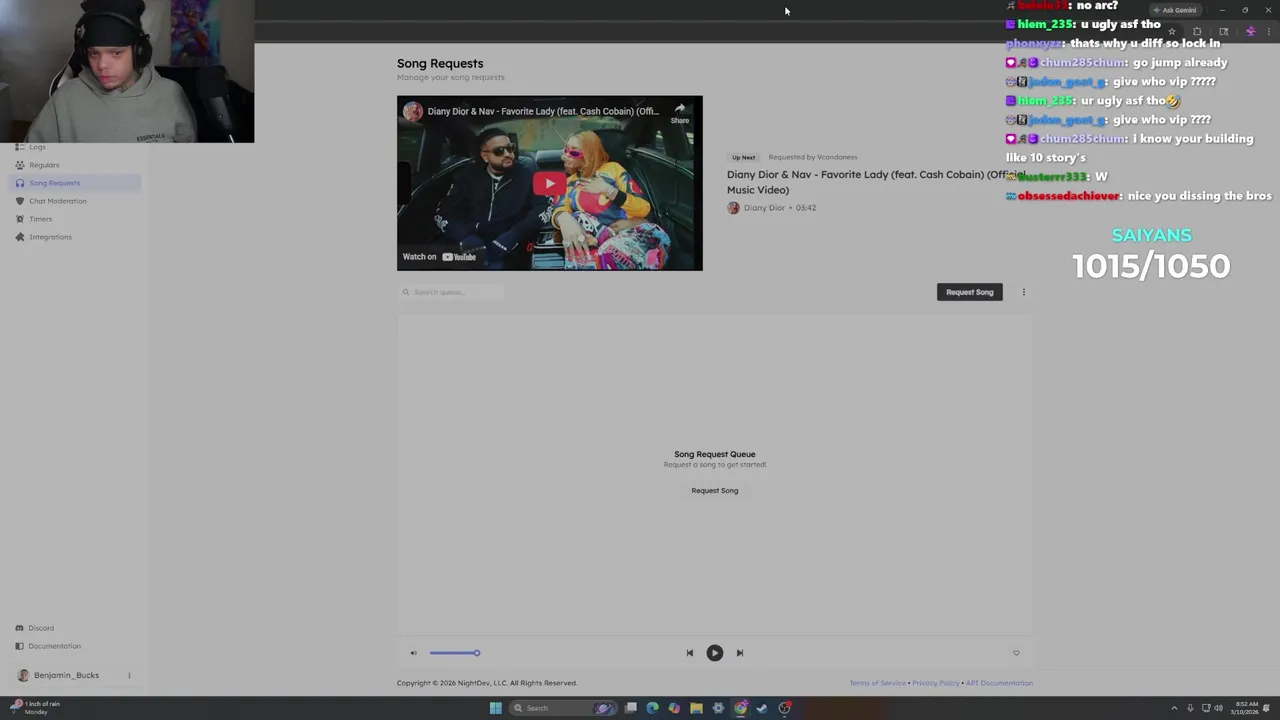The width and height of the screenshot is (1280, 720).
Task: Click the channel avatar in video header
Action: click(413, 111)
